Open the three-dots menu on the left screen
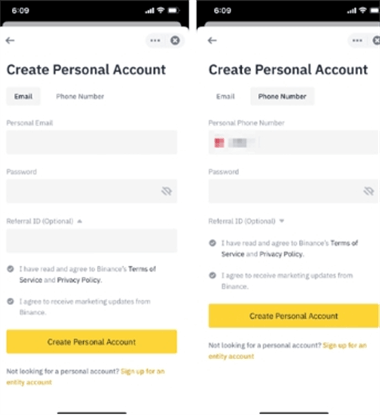 (x=155, y=40)
